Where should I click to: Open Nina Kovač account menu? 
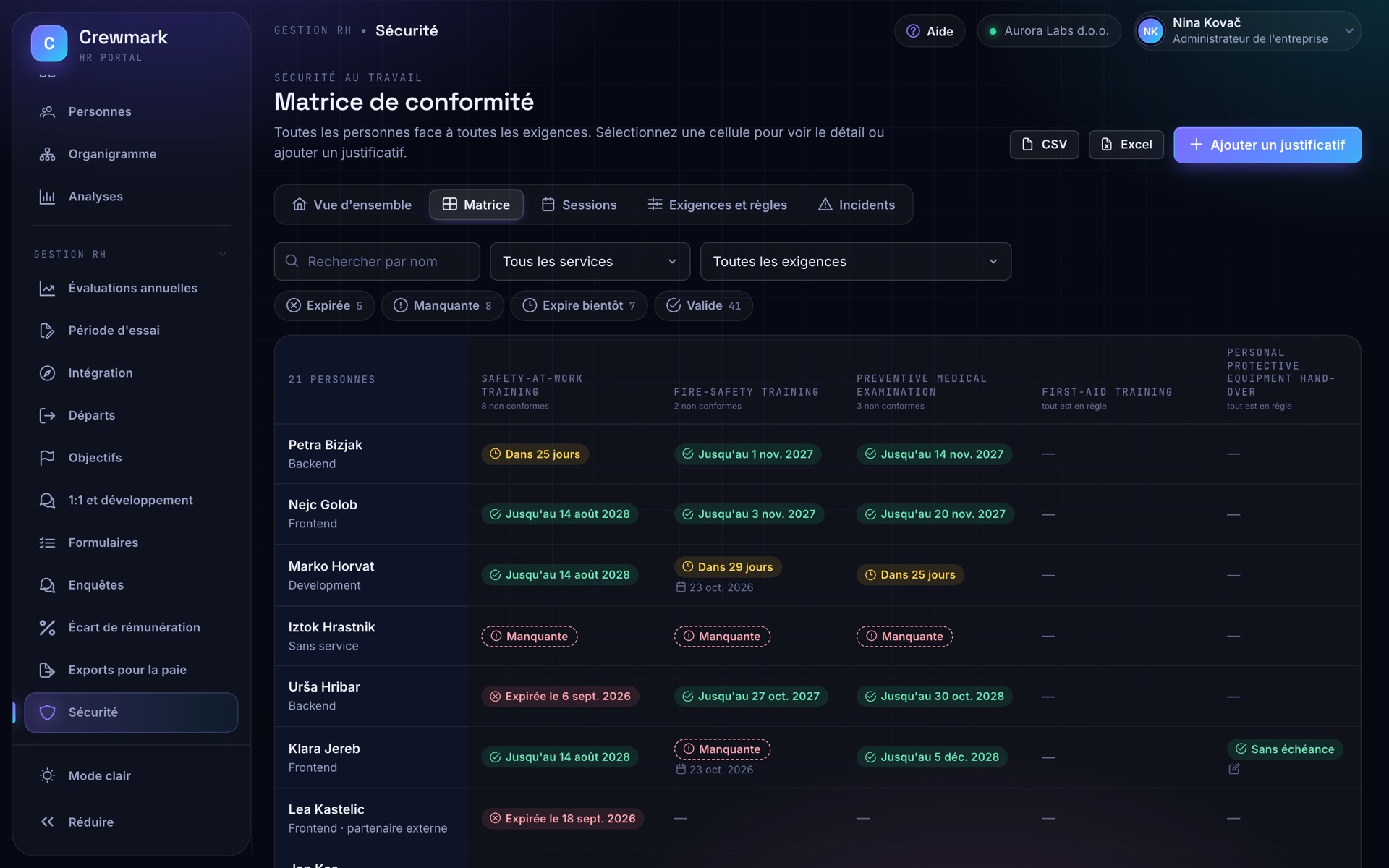pyautogui.click(x=1247, y=31)
